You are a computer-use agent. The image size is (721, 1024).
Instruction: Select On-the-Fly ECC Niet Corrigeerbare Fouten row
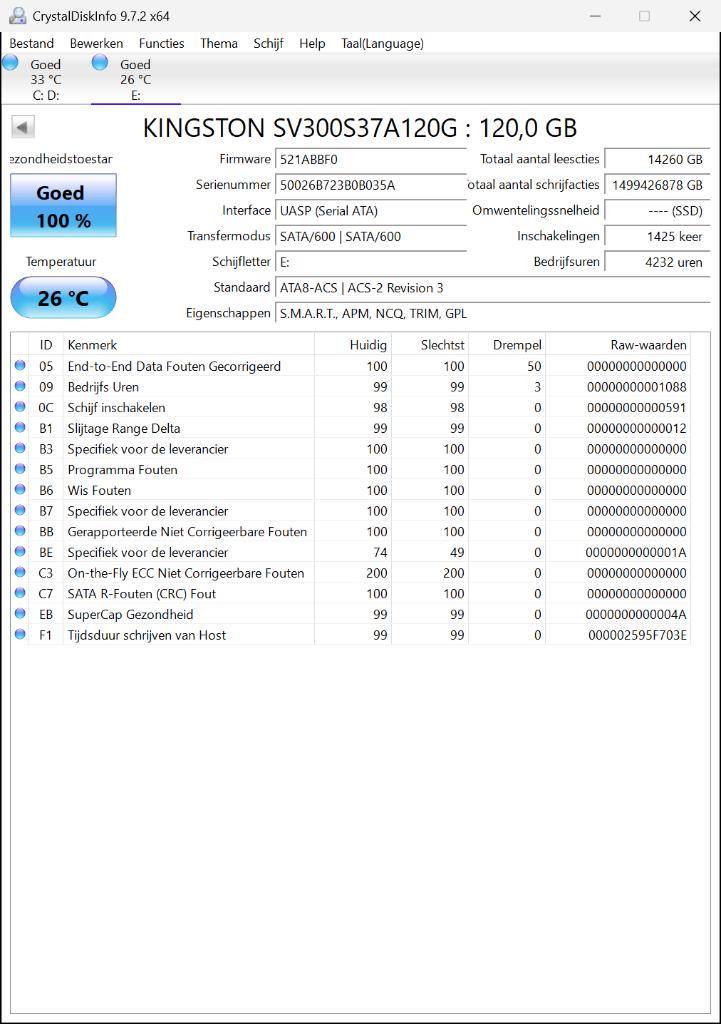tap(351, 573)
